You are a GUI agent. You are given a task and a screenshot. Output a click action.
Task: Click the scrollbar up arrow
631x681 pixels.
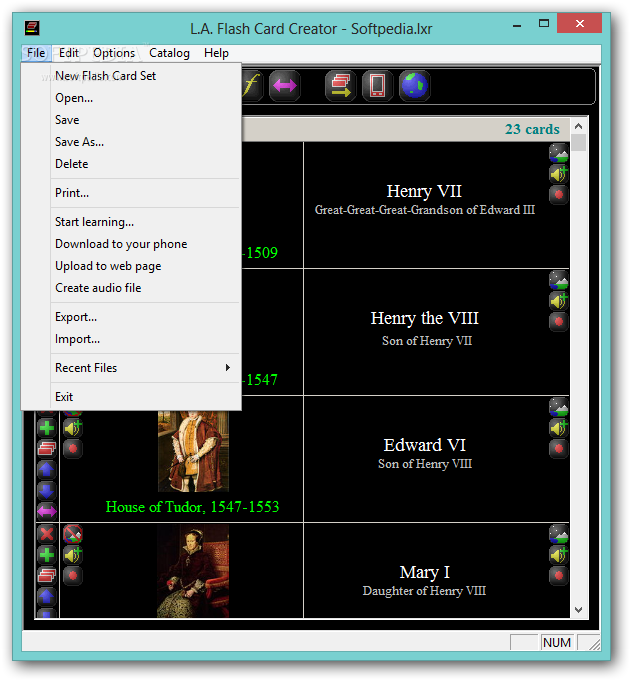tap(578, 126)
